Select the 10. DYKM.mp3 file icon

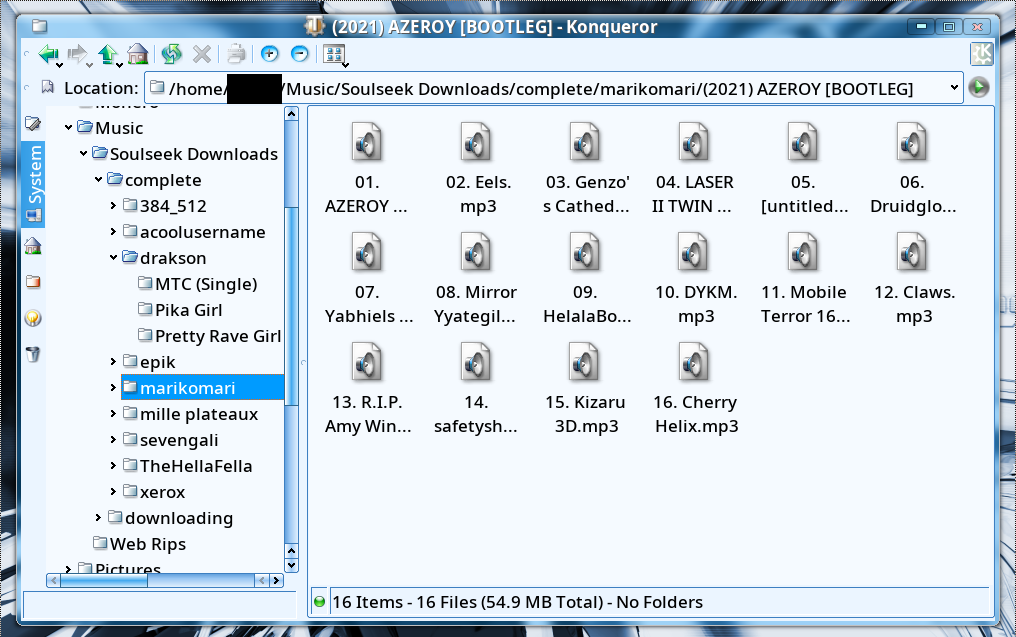[x=693, y=251]
